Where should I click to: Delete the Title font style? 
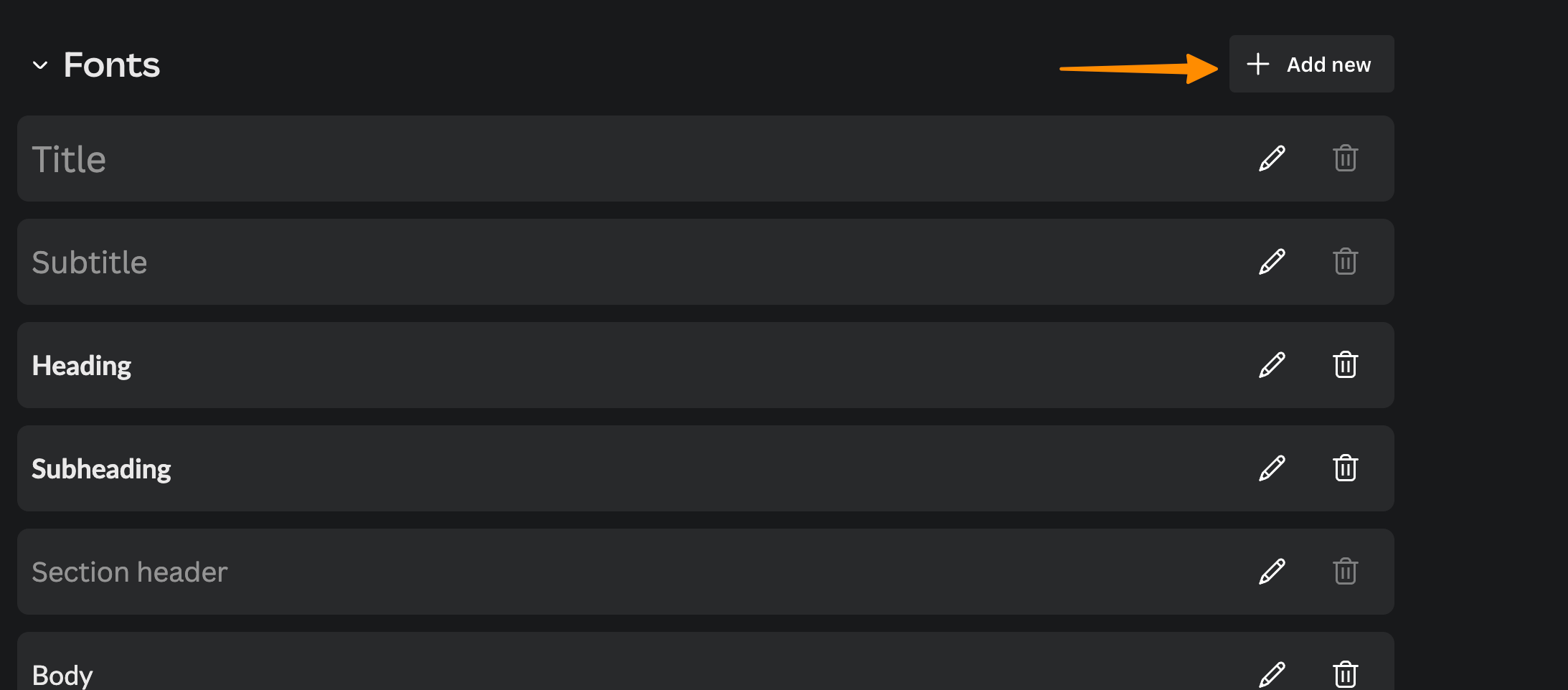1346,159
